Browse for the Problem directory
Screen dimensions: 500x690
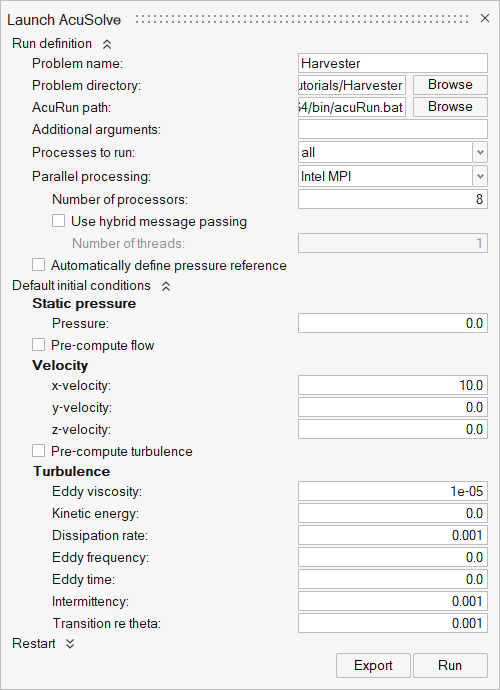(450, 85)
